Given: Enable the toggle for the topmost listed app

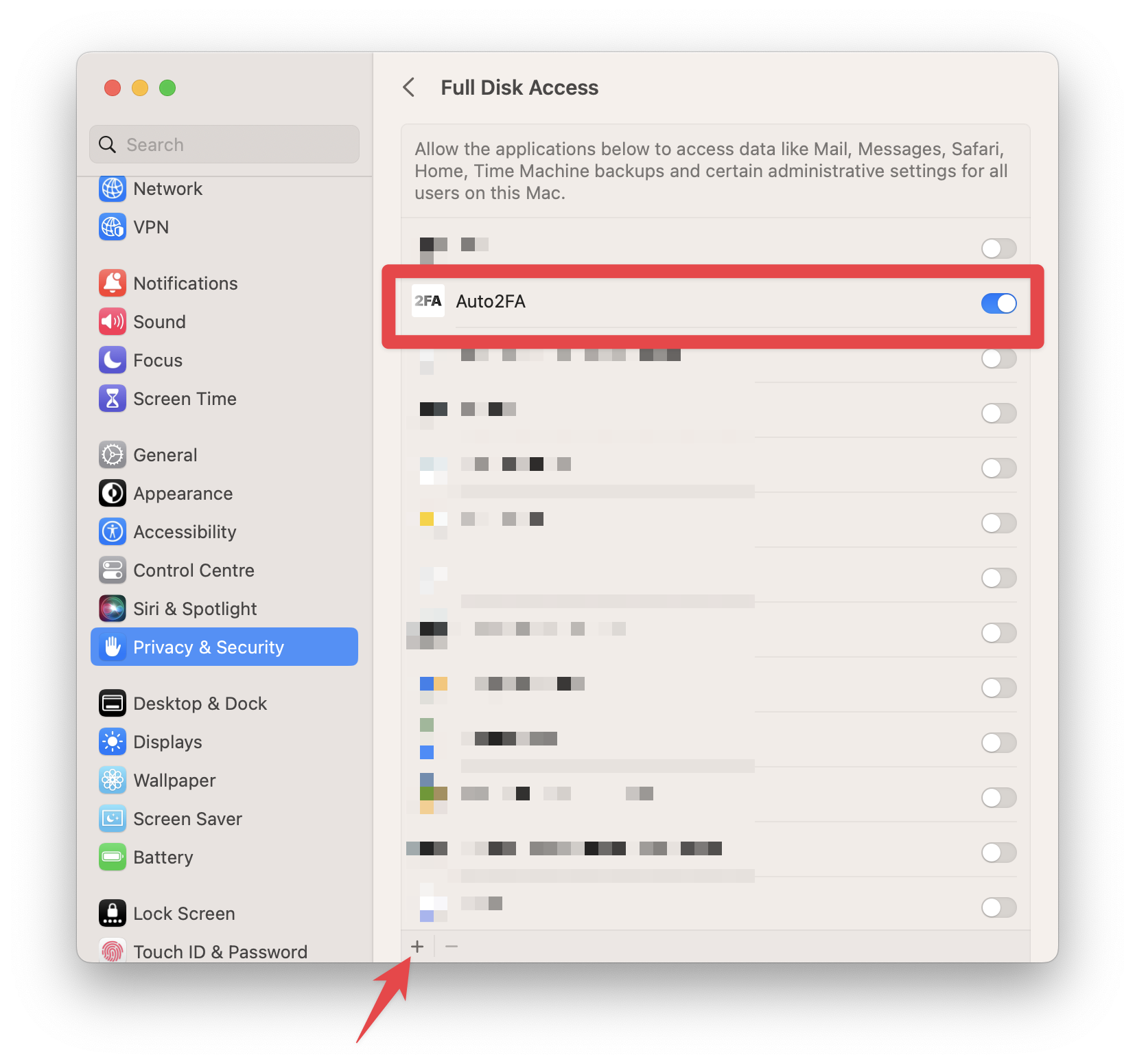Looking at the screenshot, I should pyautogui.click(x=998, y=248).
